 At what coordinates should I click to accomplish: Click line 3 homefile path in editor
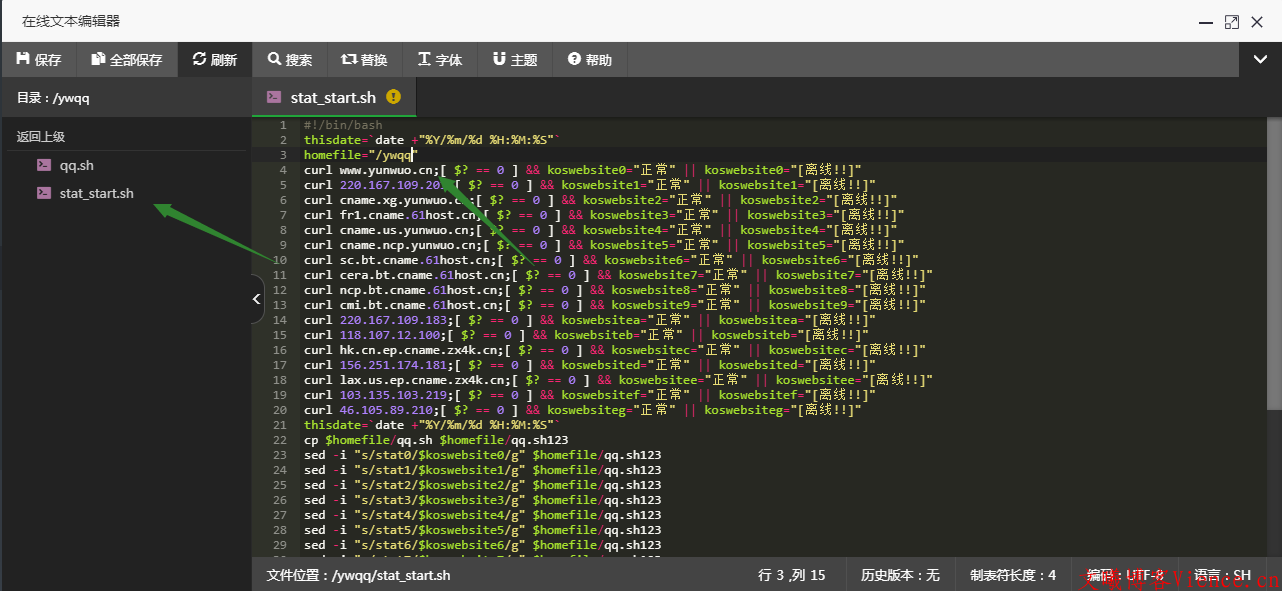(x=390, y=155)
